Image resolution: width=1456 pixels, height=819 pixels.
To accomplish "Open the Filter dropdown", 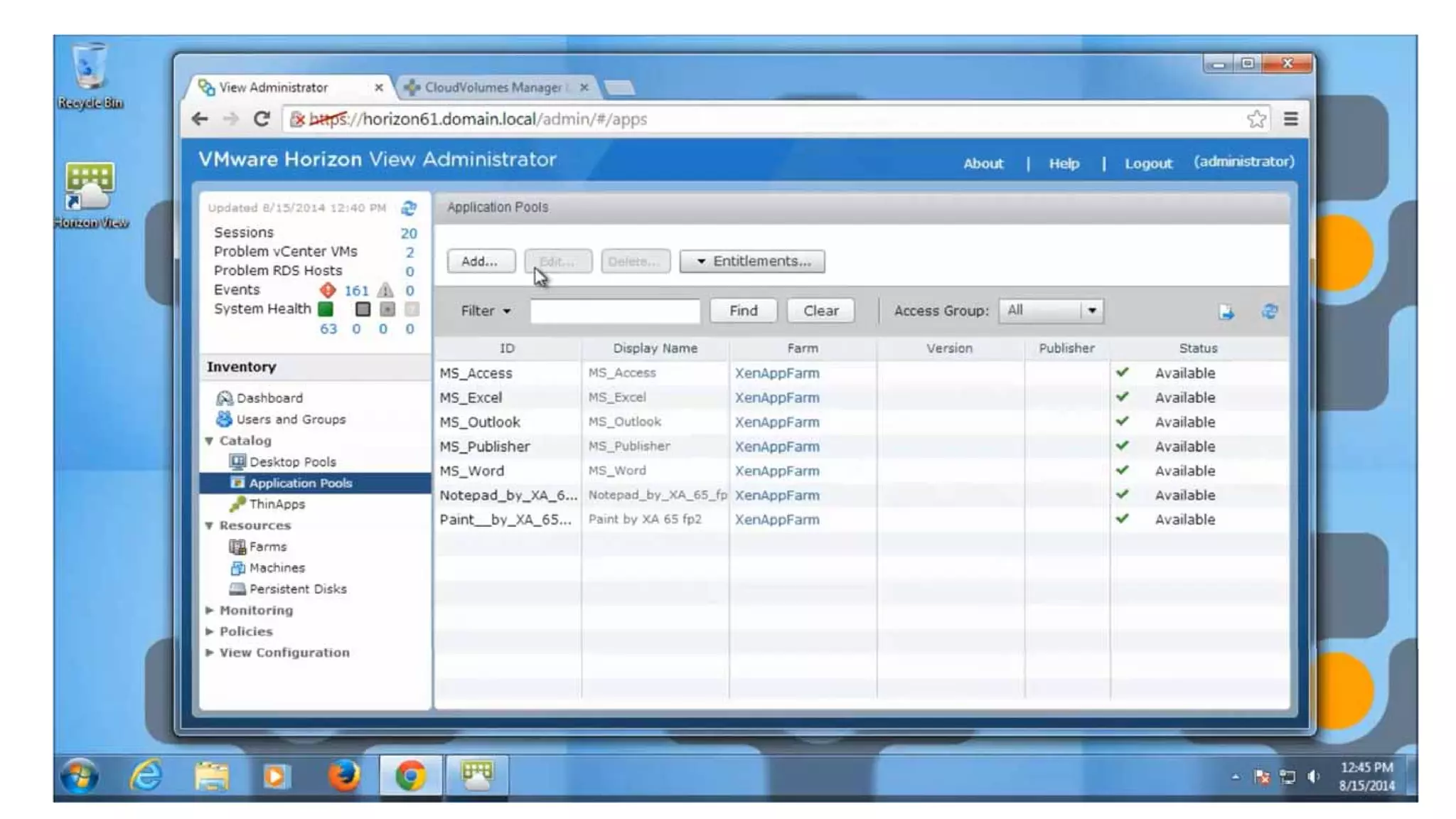I will pyautogui.click(x=486, y=311).
